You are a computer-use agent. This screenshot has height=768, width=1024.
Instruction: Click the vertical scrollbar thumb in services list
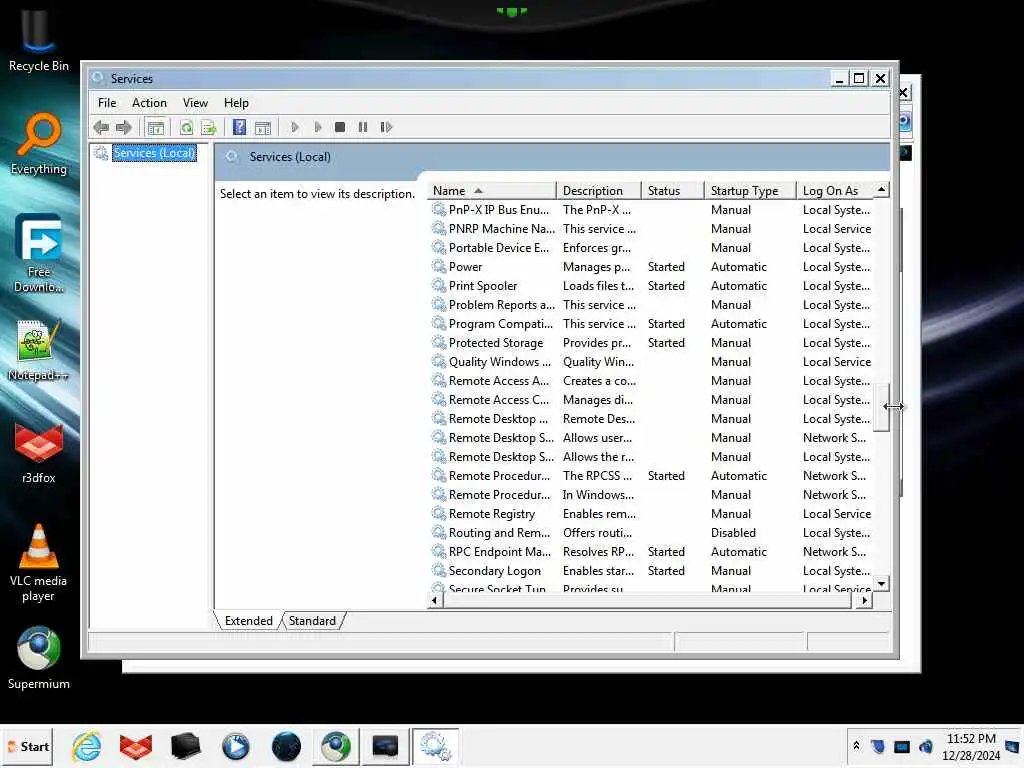(x=882, y=408)
